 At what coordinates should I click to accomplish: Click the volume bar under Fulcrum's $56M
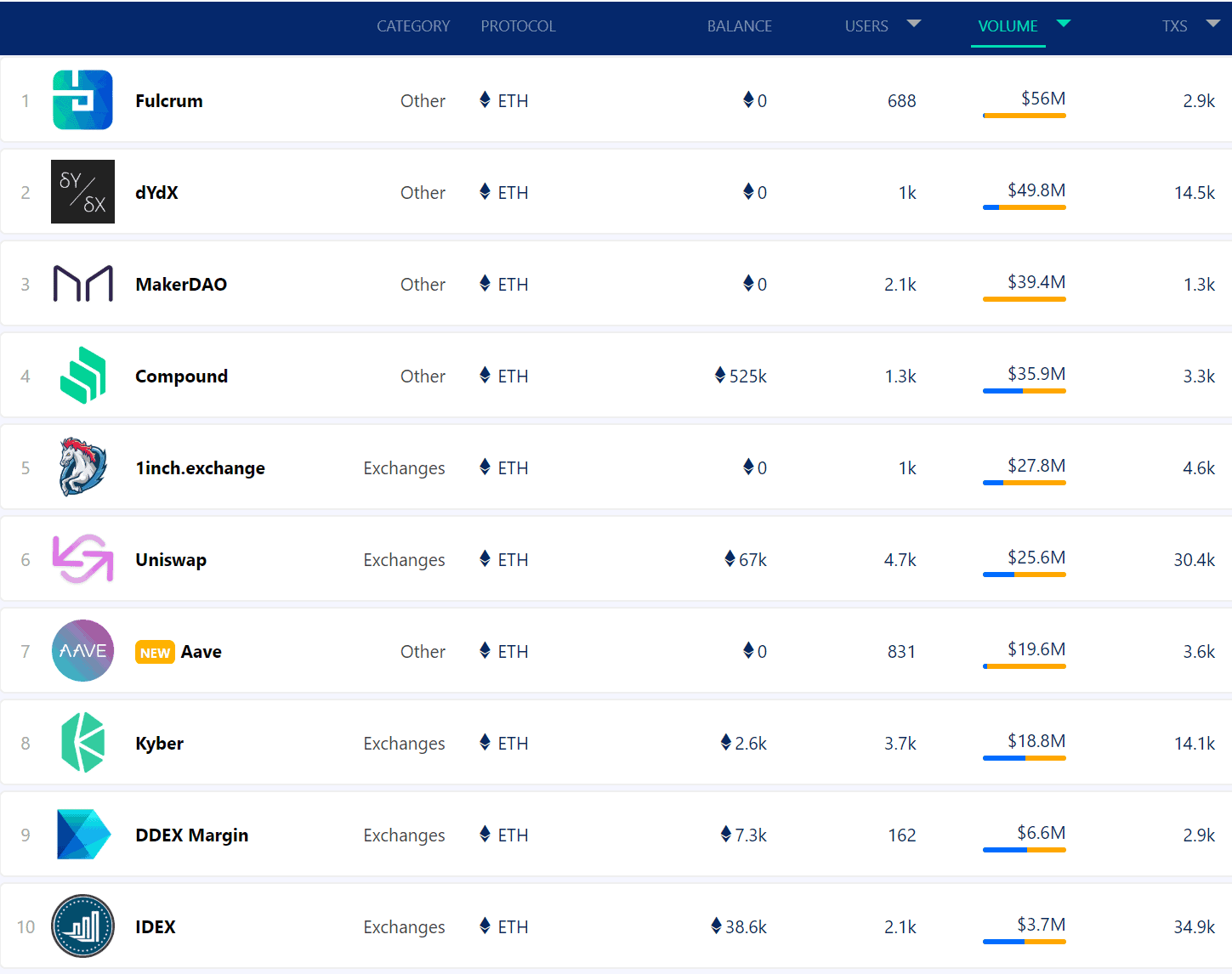point(1024,116)
